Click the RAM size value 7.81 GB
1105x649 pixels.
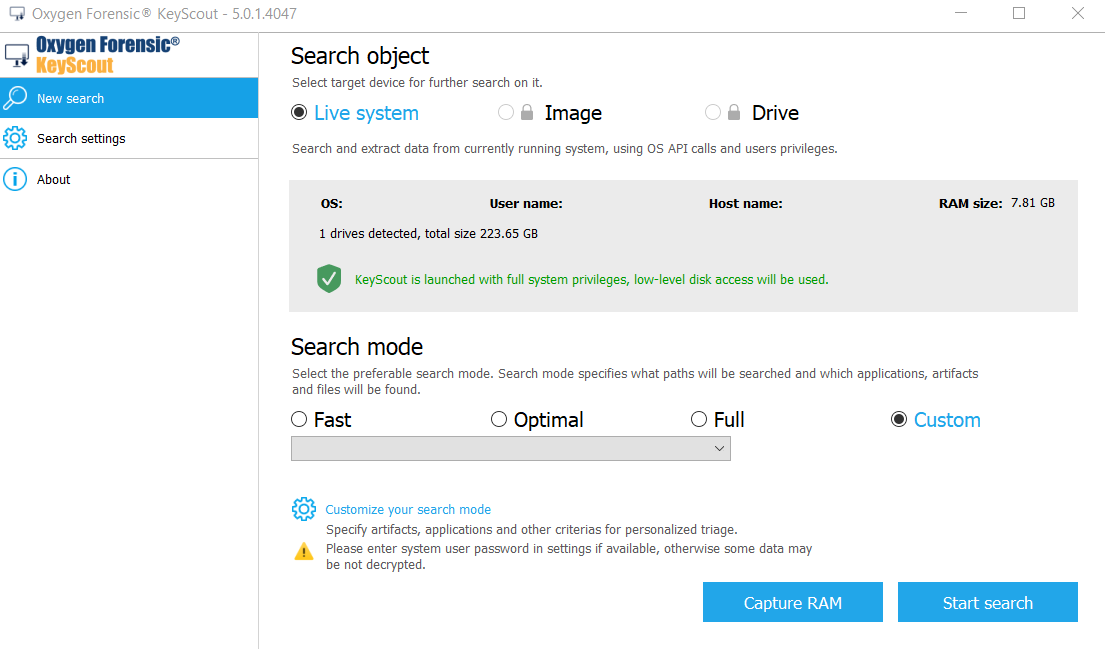coord(1033,203)
